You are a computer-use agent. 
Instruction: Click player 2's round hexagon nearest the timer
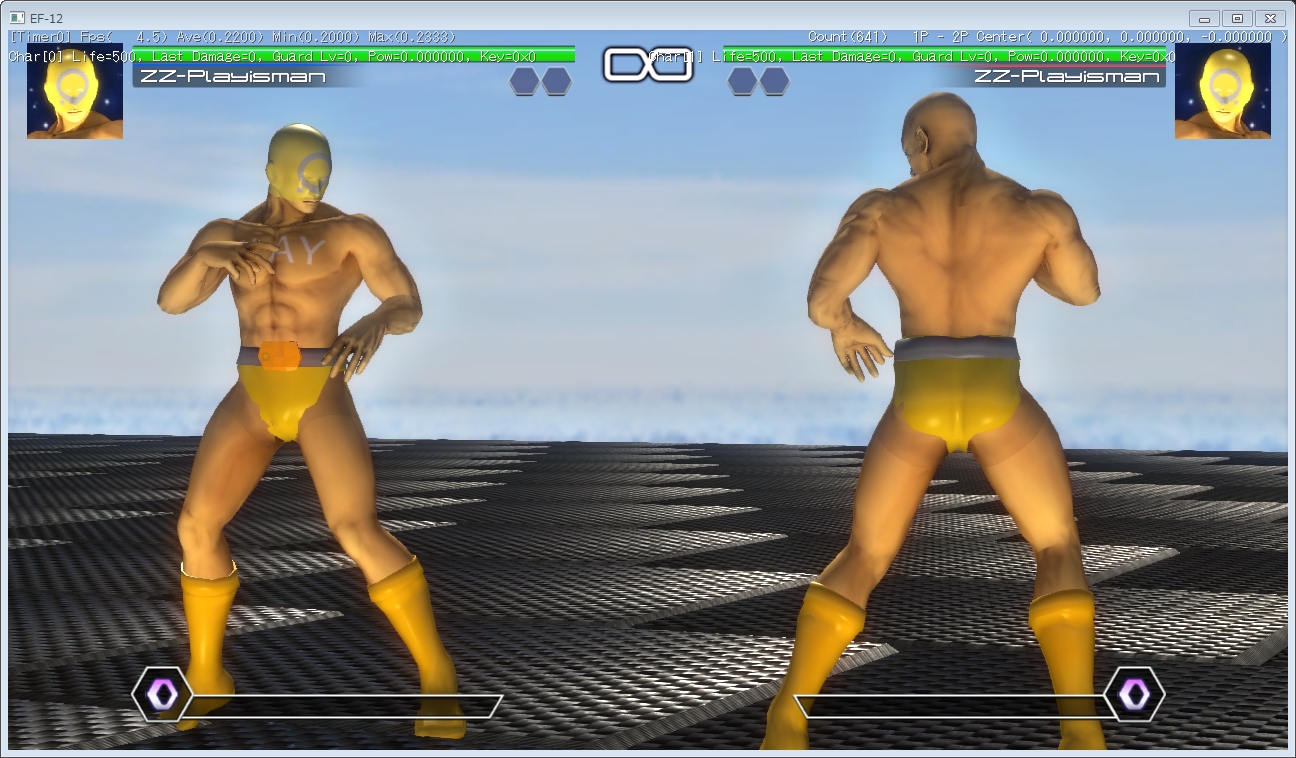point(742,81)
